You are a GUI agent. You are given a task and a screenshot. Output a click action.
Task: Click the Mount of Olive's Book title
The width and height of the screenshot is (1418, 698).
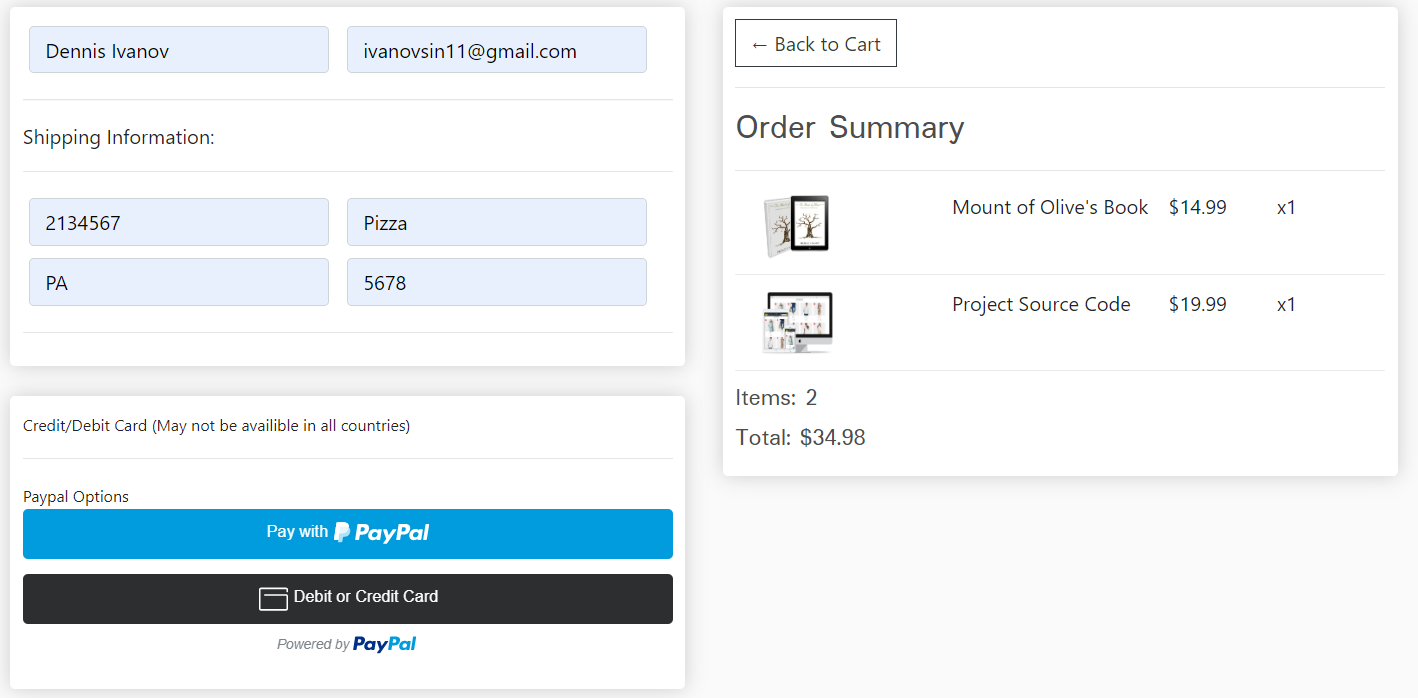point(1050,207)
